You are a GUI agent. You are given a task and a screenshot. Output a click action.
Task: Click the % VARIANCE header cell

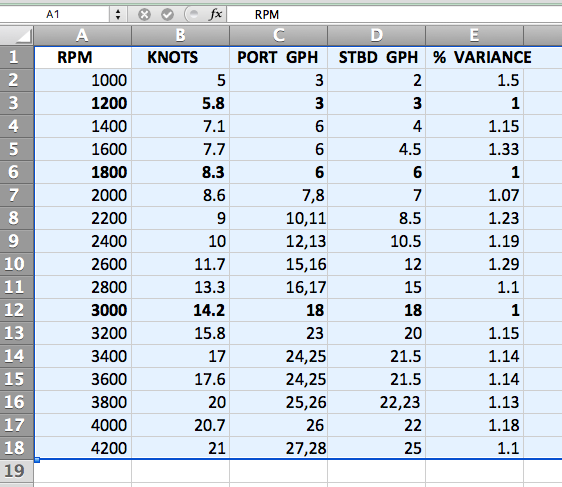pyautogui.click(x=475, y=57)
